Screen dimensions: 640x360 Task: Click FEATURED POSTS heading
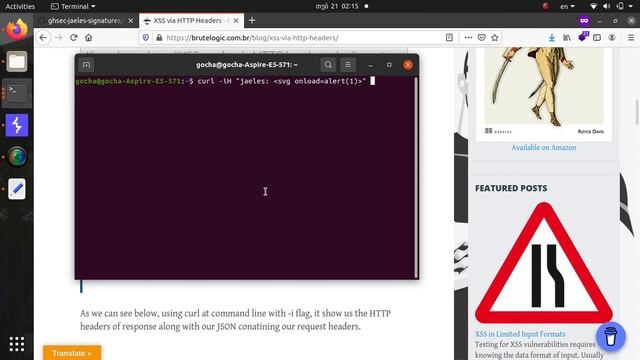511,188
